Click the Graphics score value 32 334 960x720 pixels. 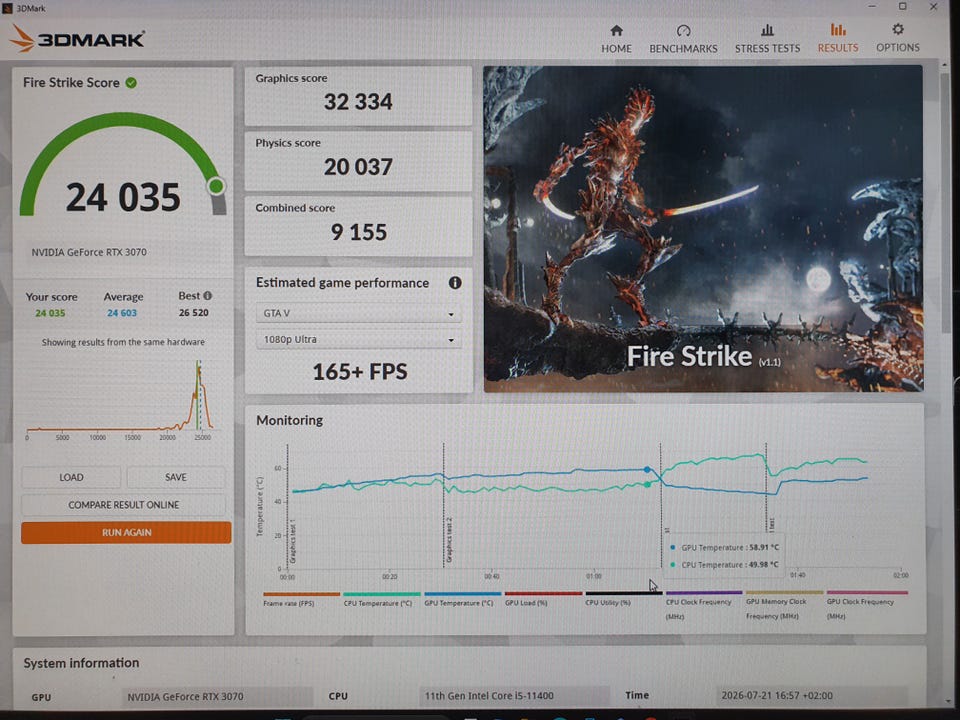tap(358, 102)
